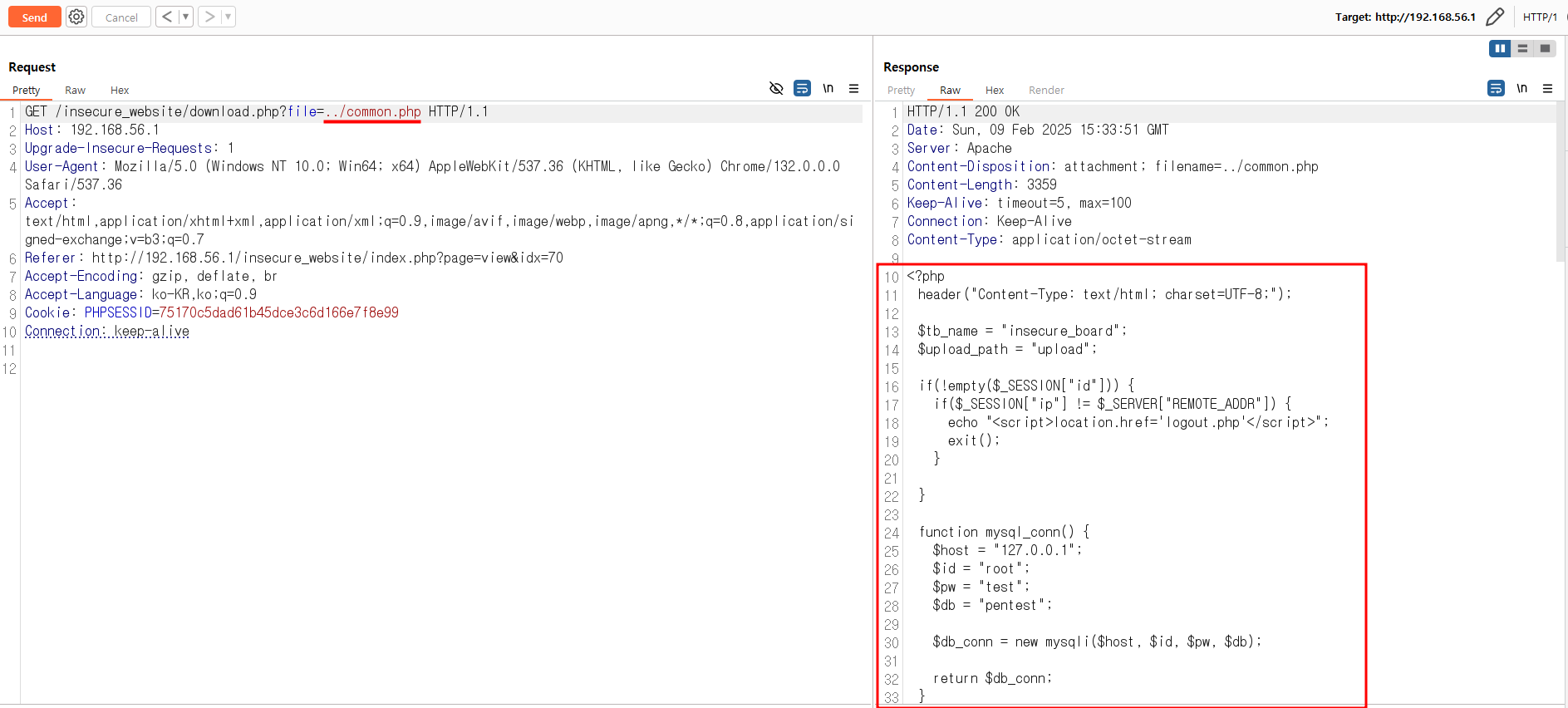The width and height of the screenshot is (1568, 708).
Task: Click the Target: http://192.168.56.1 label
Action: coord(1405,17)
